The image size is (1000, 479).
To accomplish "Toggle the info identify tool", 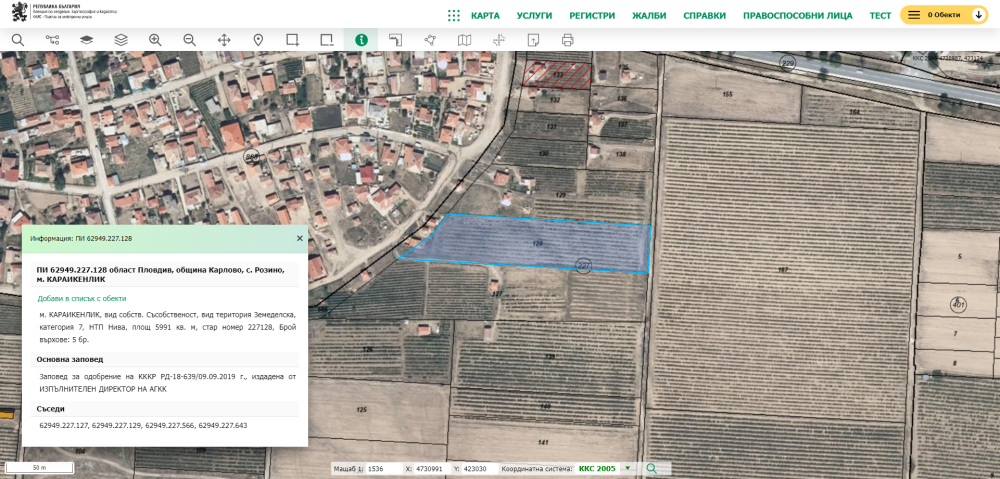I will [361, 40].
